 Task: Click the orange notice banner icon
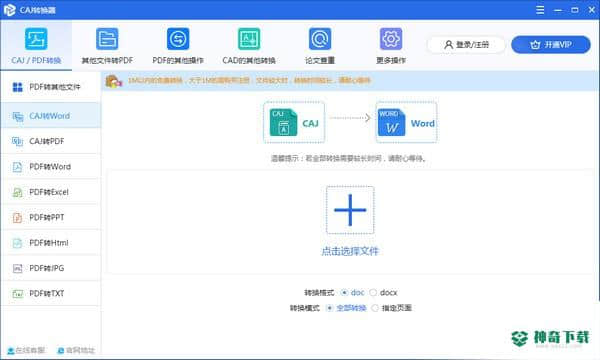click(x=114, y=81)
